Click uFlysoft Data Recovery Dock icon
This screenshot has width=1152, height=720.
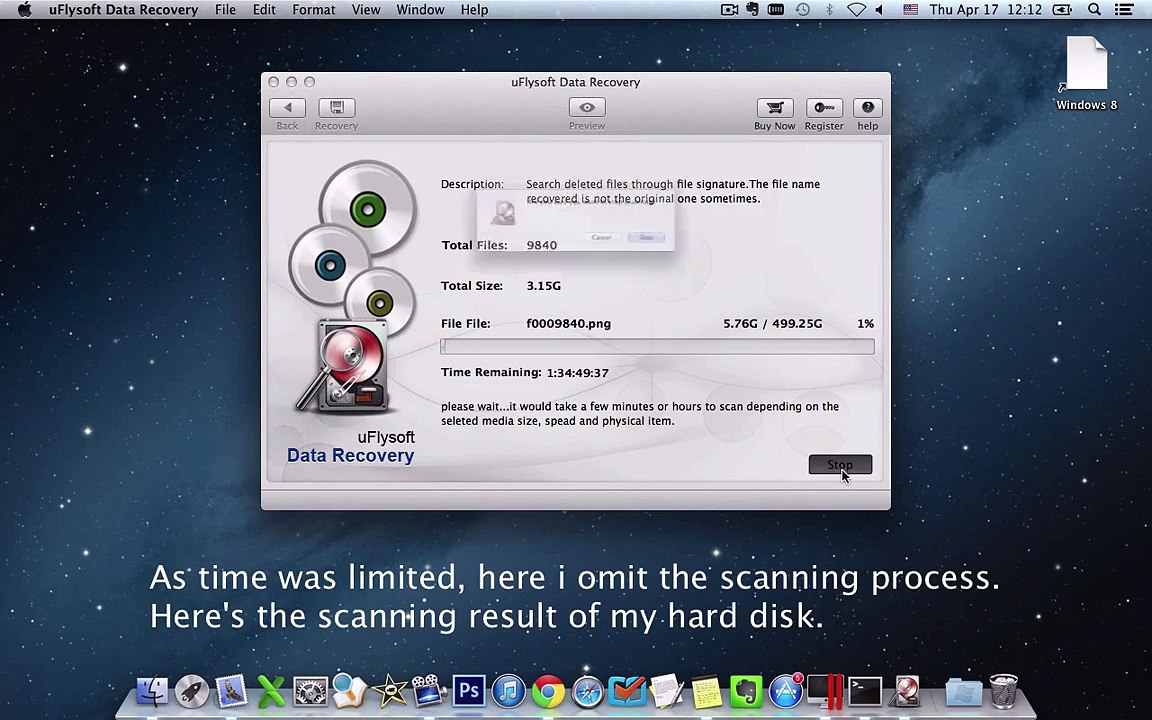click(905, 691)
